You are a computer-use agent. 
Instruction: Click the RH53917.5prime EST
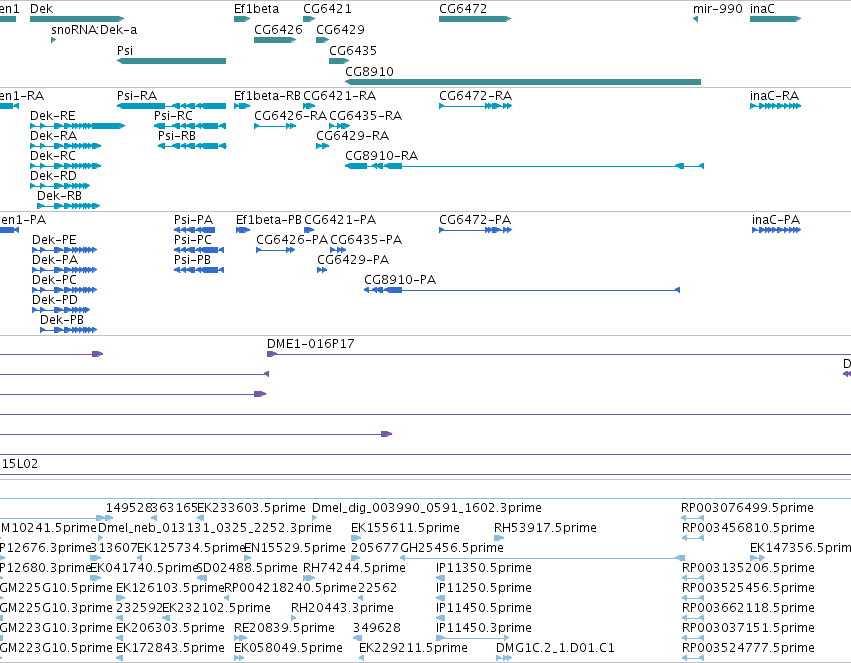(x=499, y=538)
